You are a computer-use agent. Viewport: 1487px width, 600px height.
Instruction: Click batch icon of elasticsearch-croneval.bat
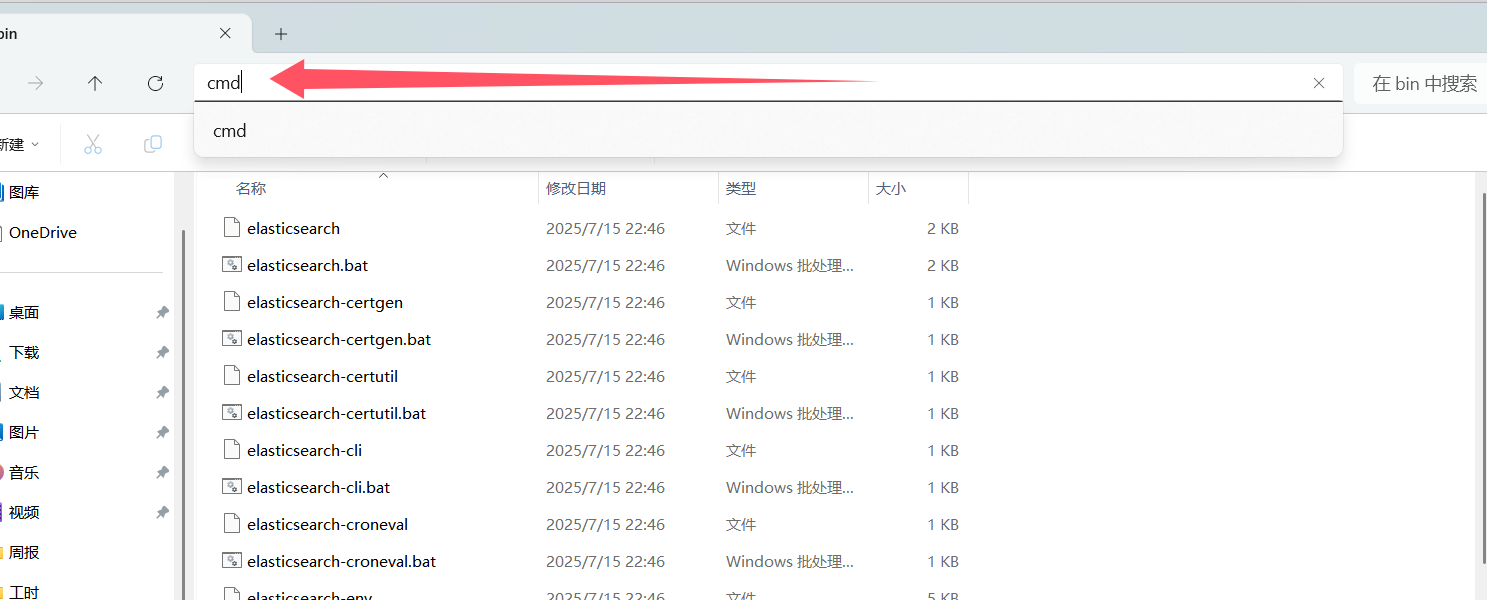[x=231, y=561]
